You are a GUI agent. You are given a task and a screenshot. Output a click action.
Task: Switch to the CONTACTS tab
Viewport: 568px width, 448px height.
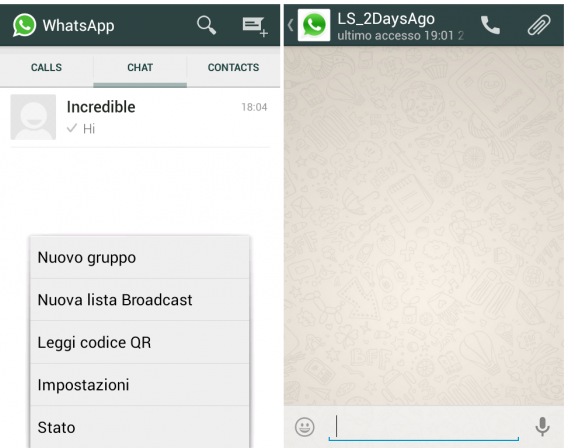click(234, 67)
